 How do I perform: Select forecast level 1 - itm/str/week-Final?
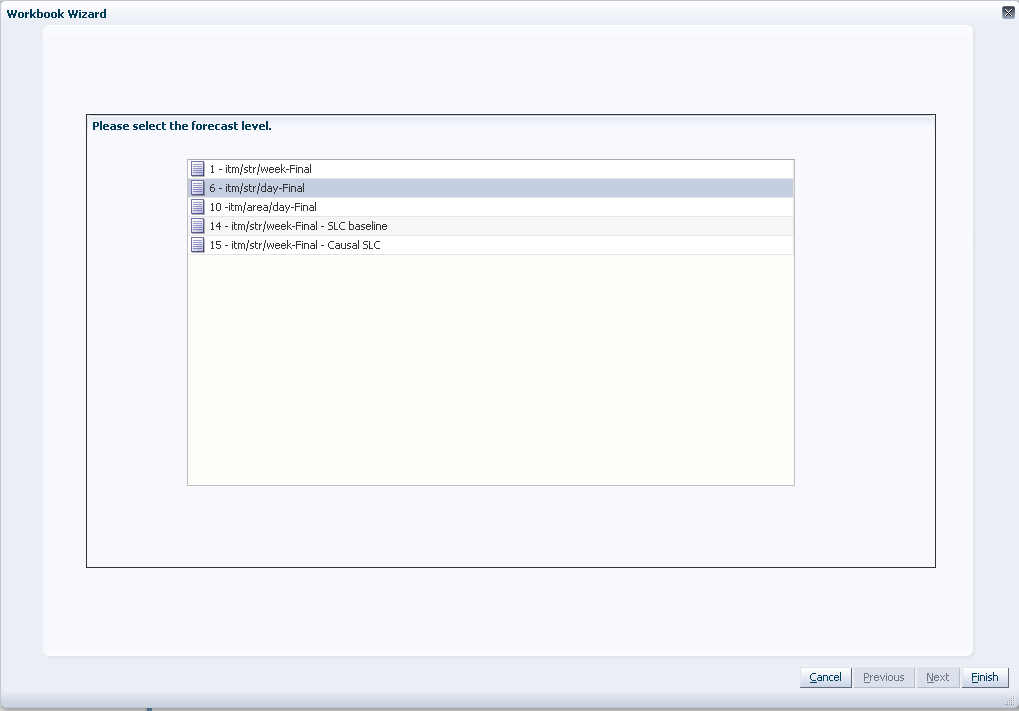[491, 169]
